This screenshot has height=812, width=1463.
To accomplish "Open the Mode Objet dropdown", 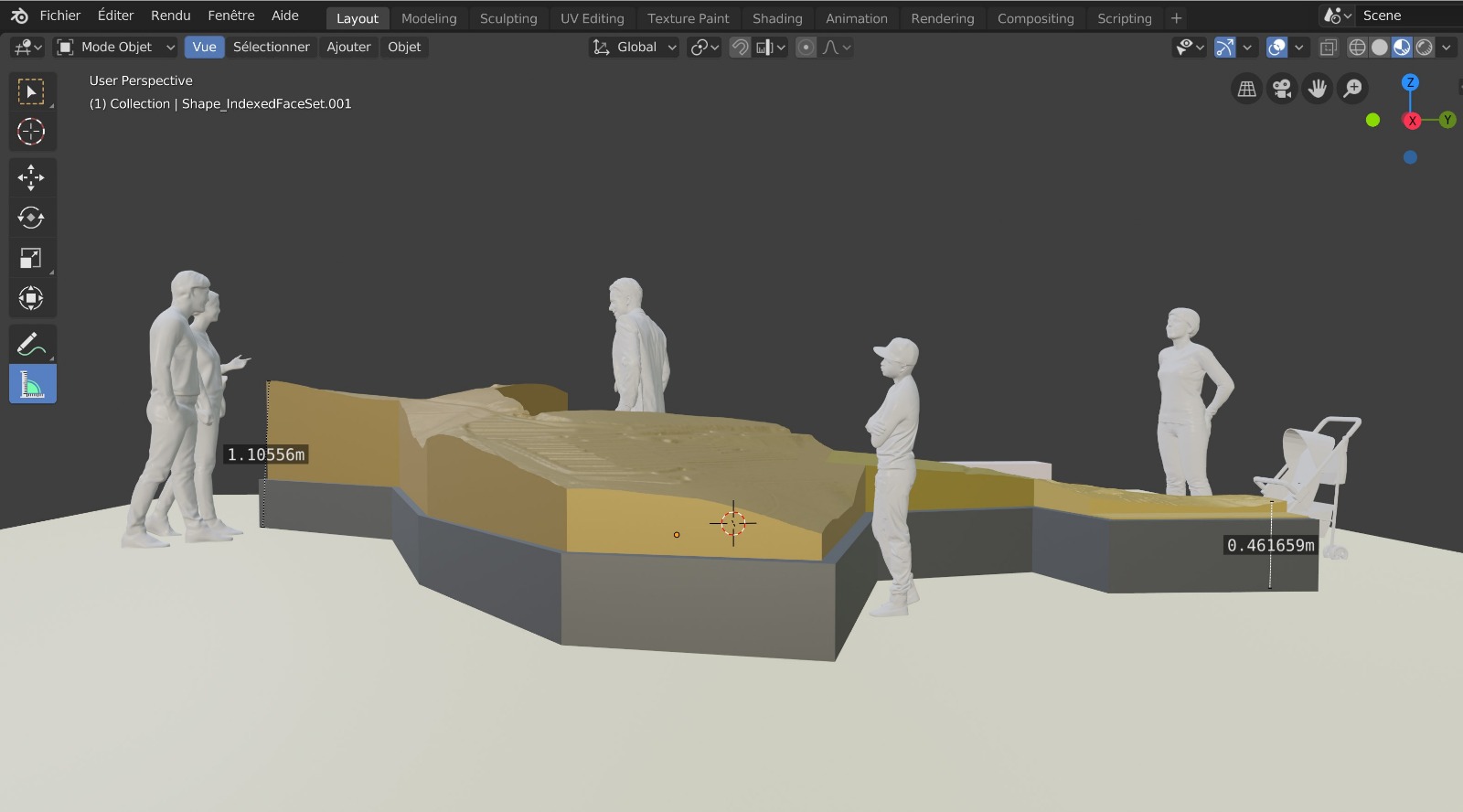I will (116, 48).
